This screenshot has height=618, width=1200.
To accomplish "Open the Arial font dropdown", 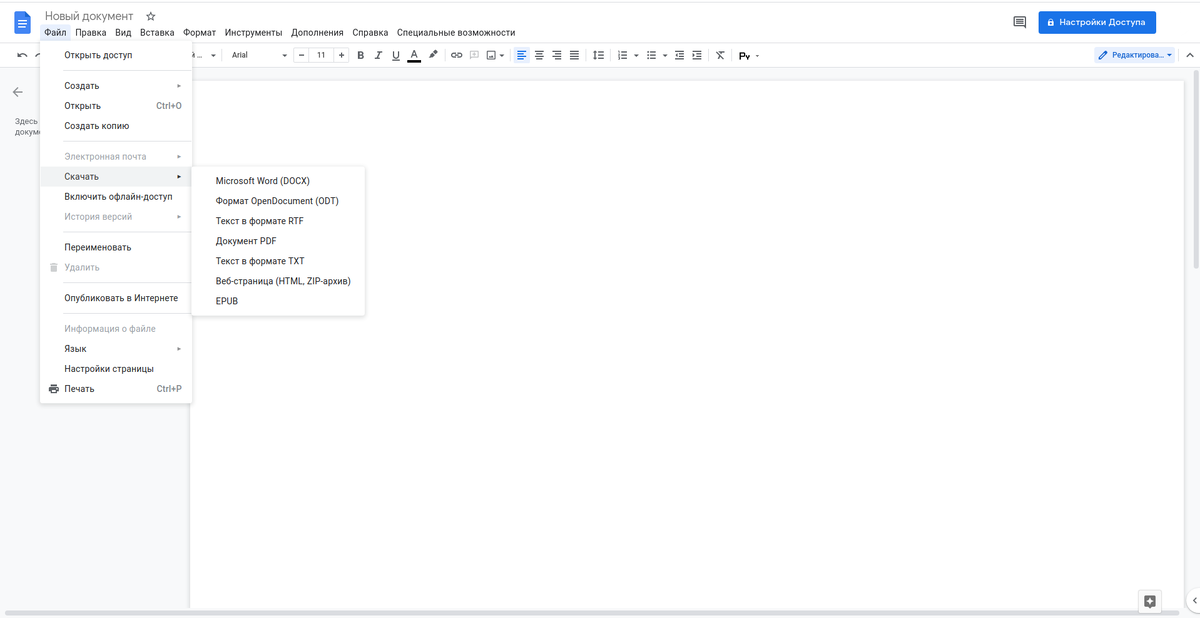I will (258, 55).
